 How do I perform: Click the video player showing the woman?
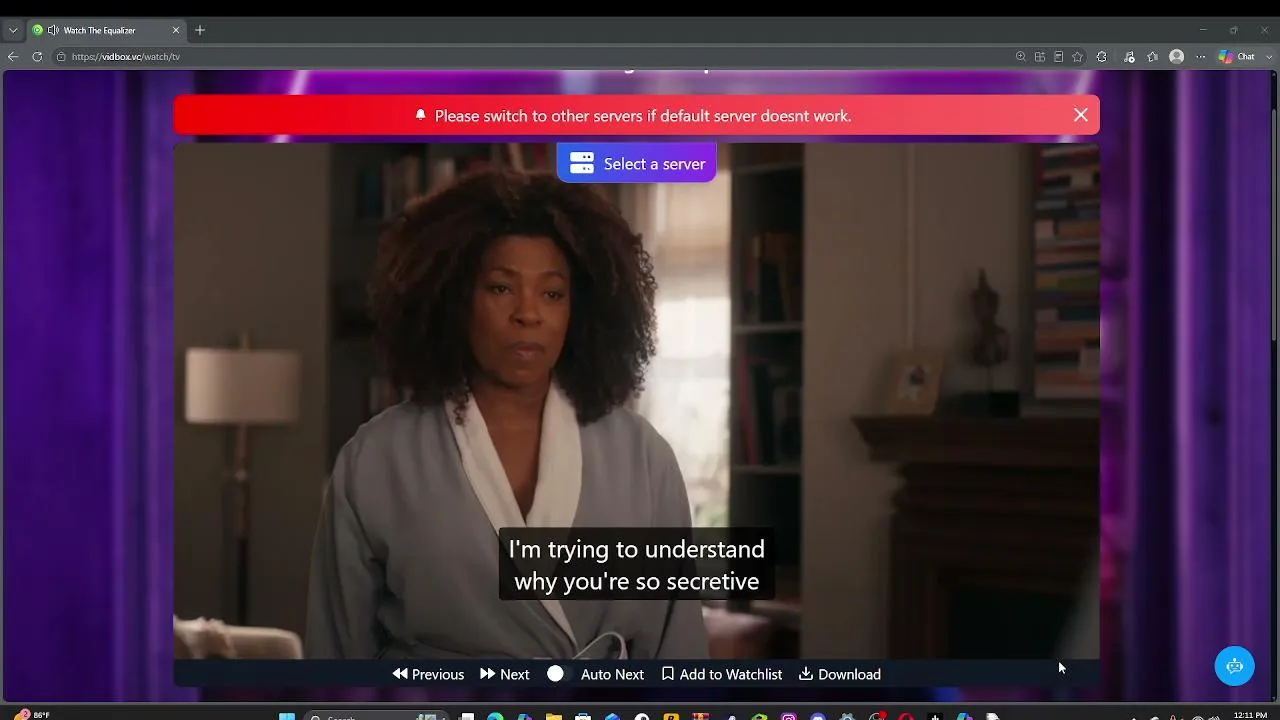pyautogui.click(x=636, y=400)
